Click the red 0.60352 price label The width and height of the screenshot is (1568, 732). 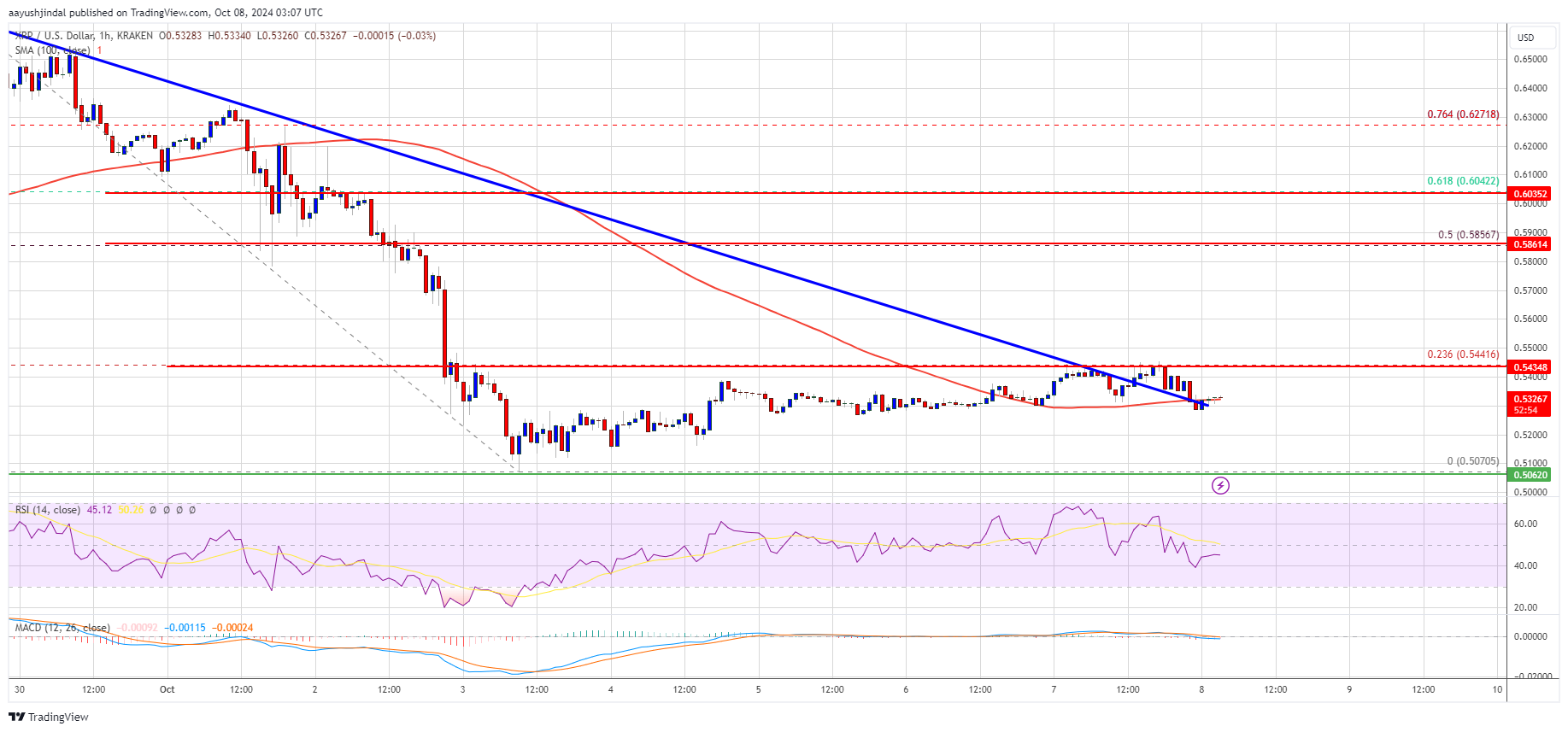[x=1530, y=194]
